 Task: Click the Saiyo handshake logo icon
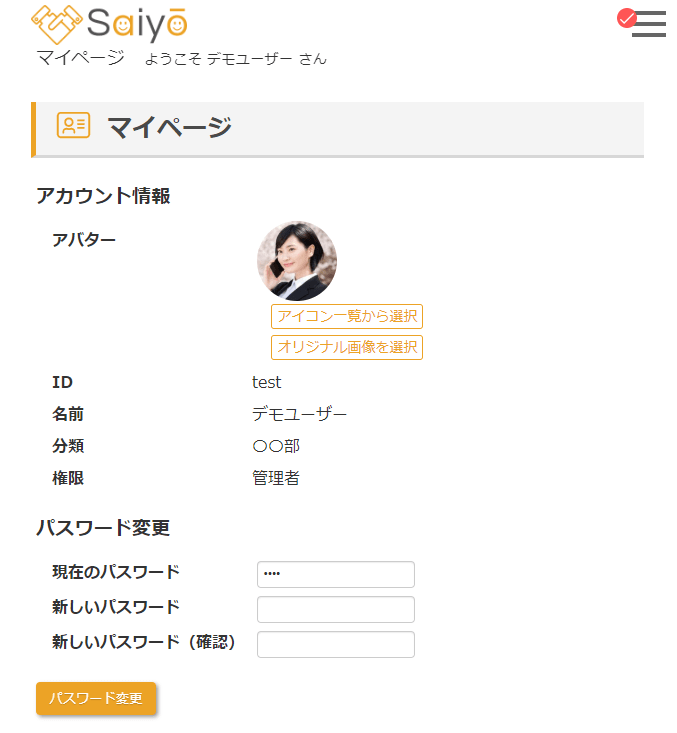tap(57, 23)
